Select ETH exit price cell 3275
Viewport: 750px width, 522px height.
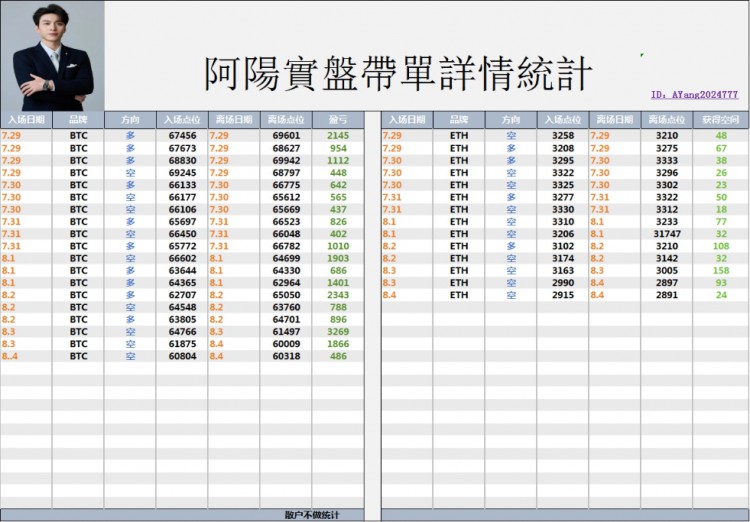point(667,148)
